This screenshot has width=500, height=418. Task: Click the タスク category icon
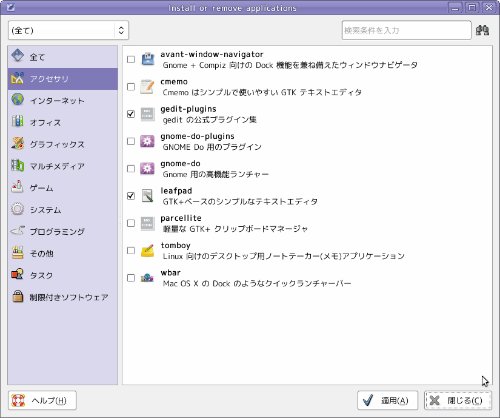click(18, 275)
